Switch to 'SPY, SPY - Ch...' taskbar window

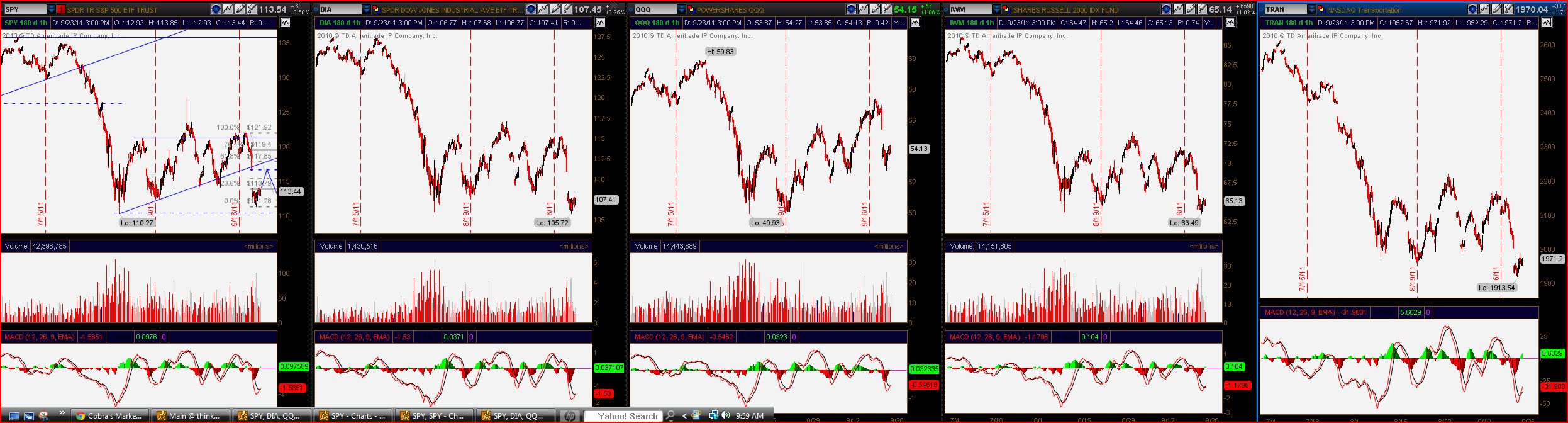(434, 415)
